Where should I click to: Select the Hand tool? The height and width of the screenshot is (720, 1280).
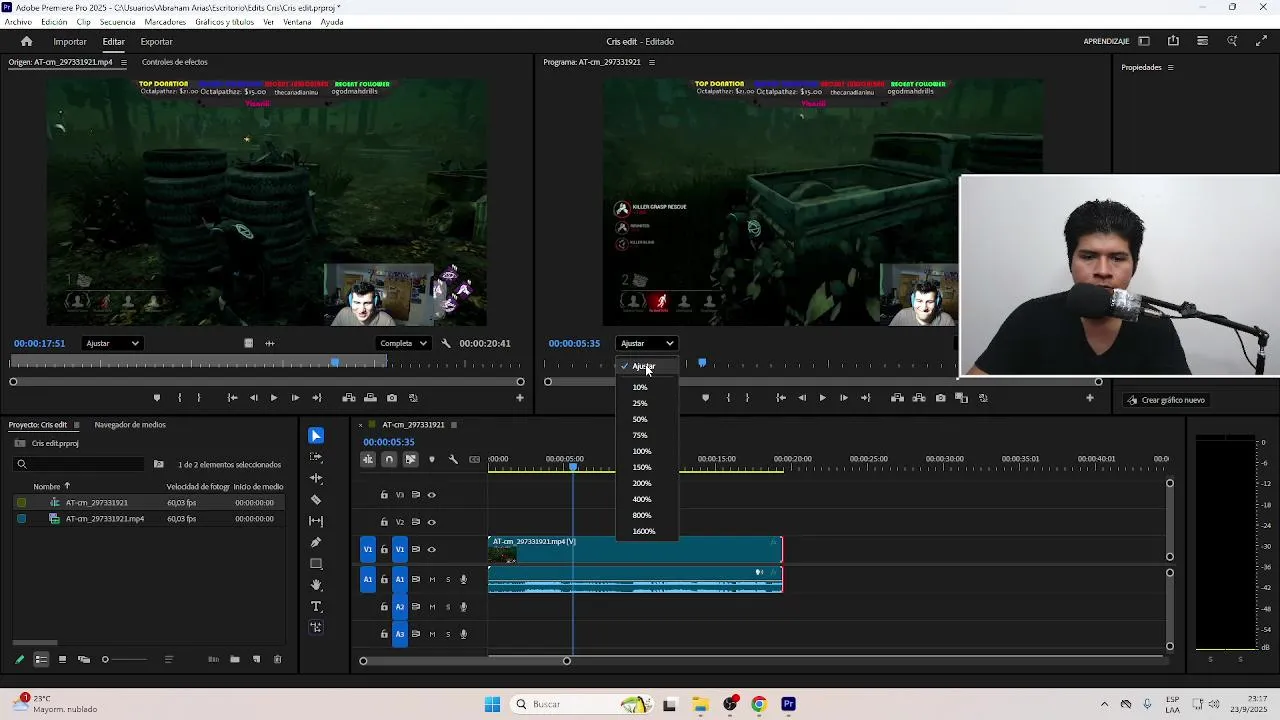point(316,585)
